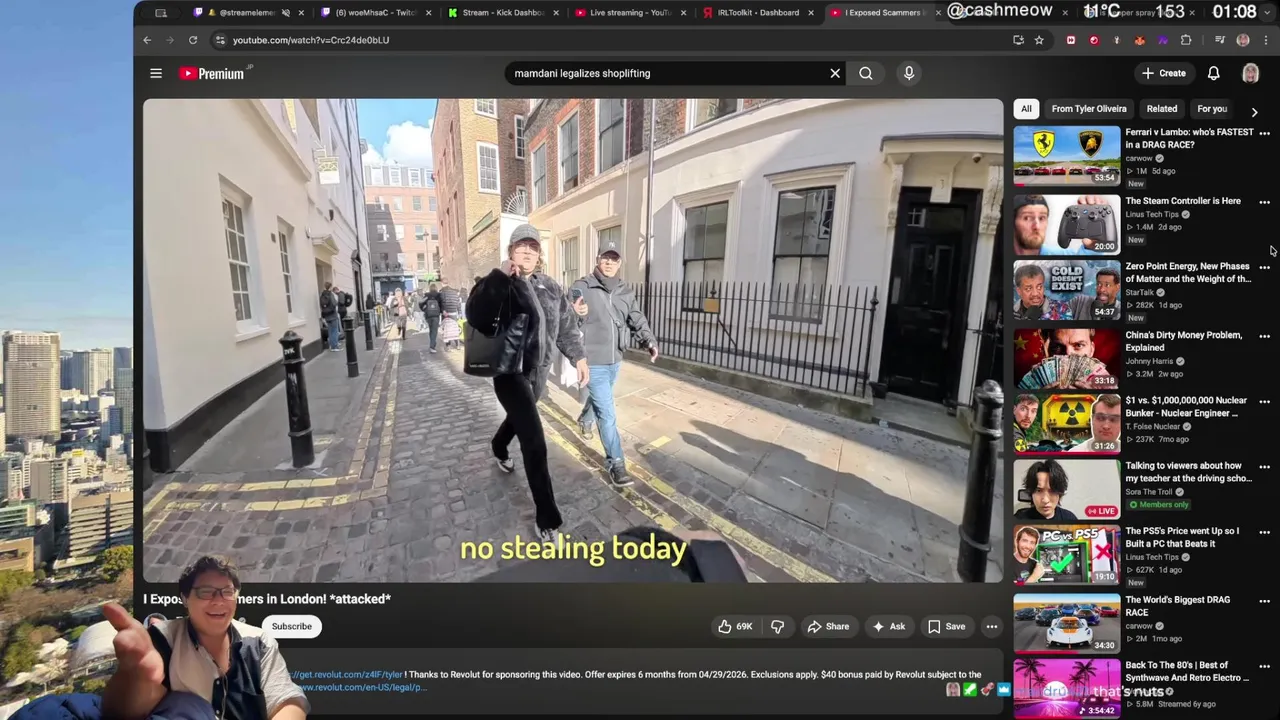Go to YouTube Premium home logo
Image resolution: width=1280 pixels, height=720 pixels.
coord(213,73)
